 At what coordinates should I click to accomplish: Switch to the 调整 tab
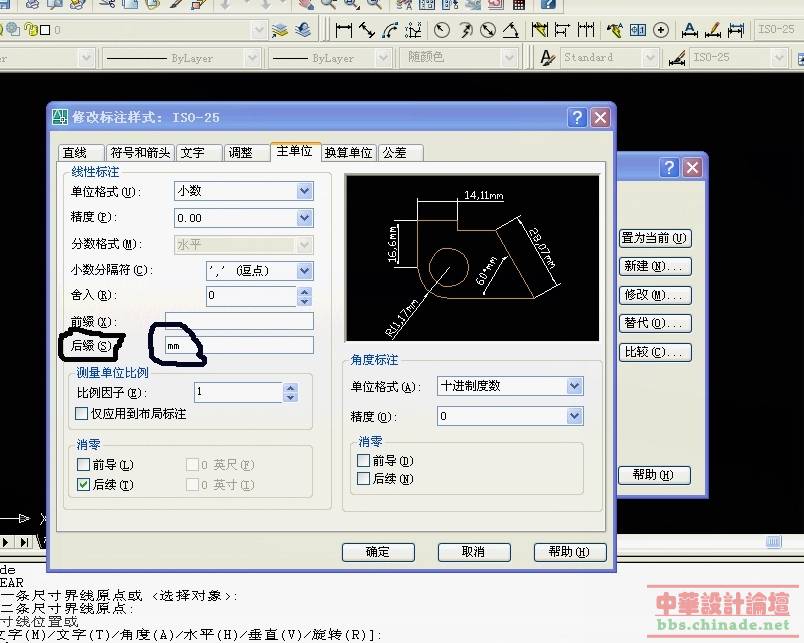coord(247,153)
